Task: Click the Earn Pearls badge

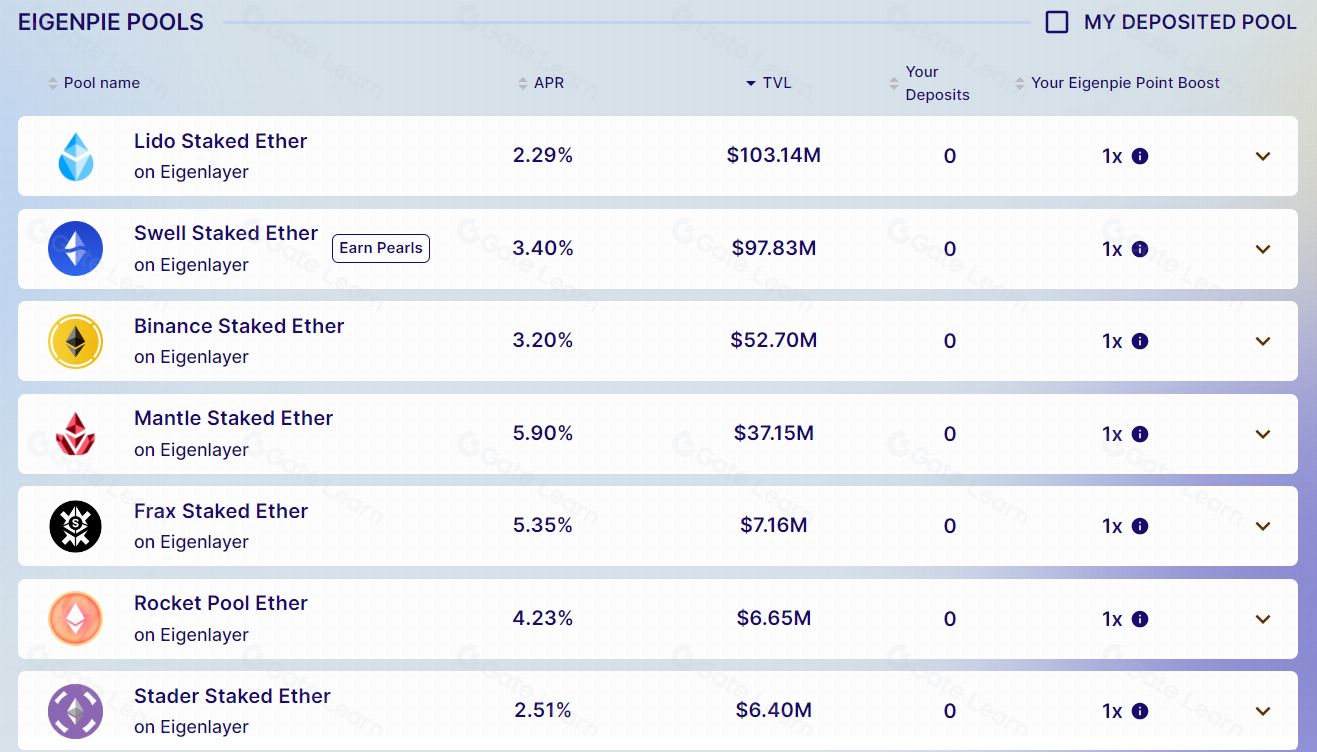Action: tap(381, 248)
